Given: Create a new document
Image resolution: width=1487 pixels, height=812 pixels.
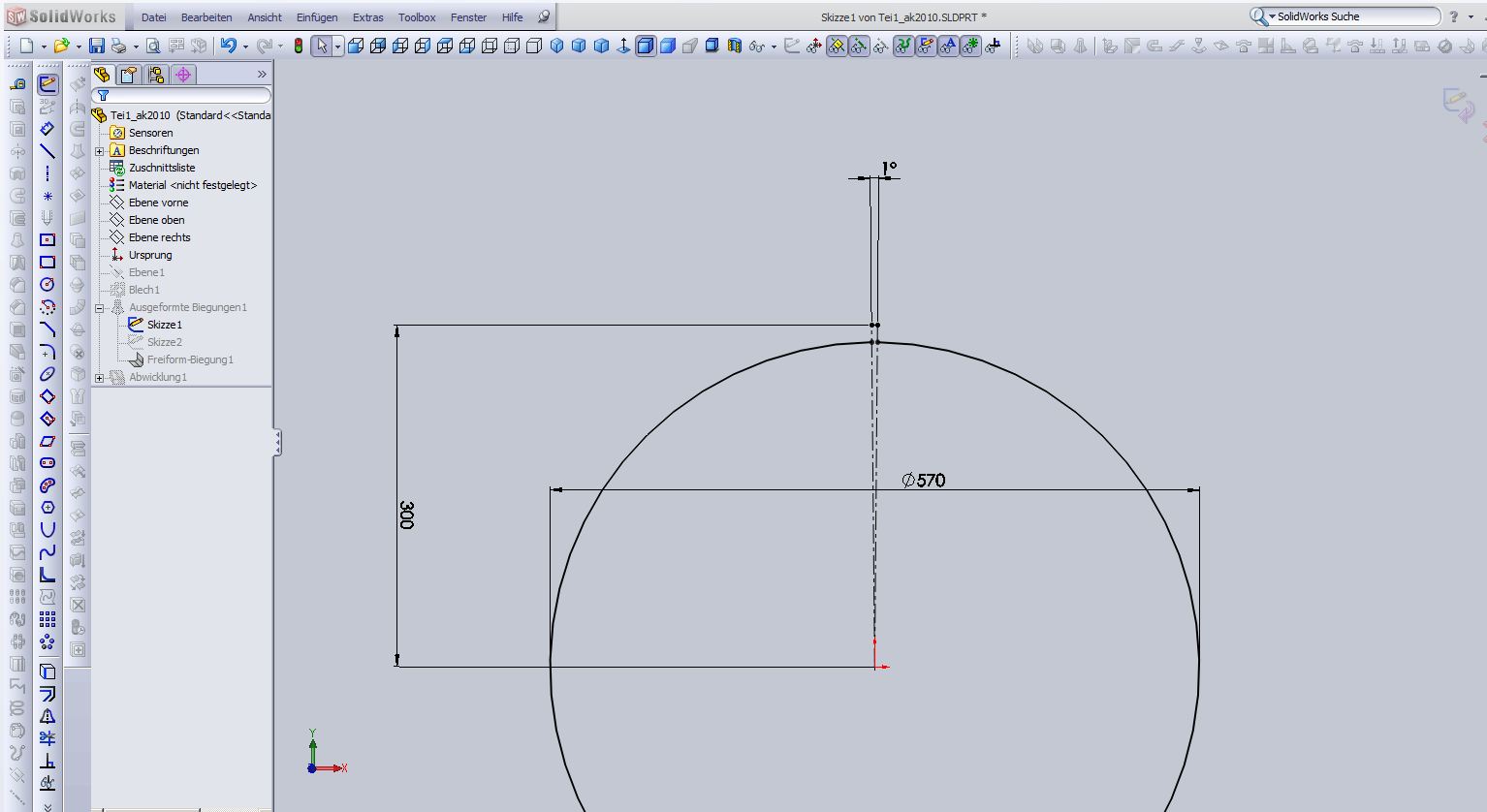Looking at the screenshot, I should (26, 46).
